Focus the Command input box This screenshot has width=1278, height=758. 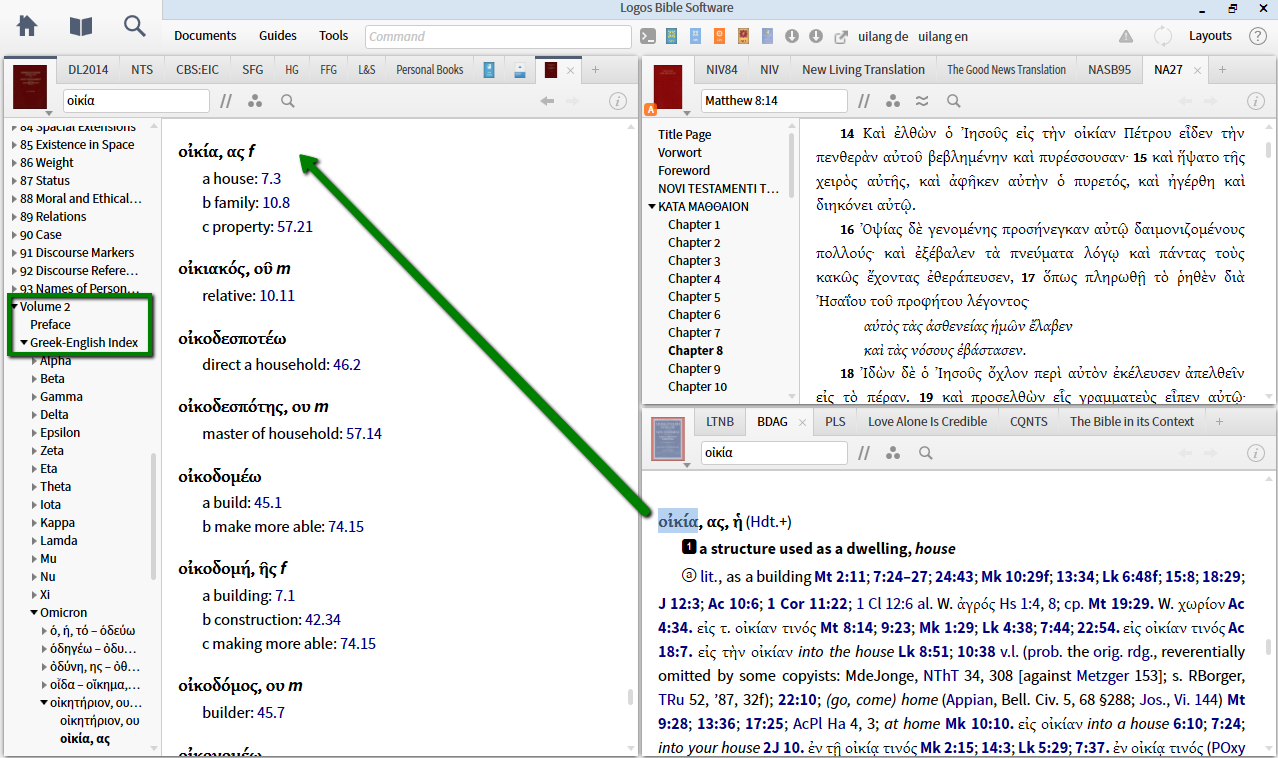coord(498,36)
